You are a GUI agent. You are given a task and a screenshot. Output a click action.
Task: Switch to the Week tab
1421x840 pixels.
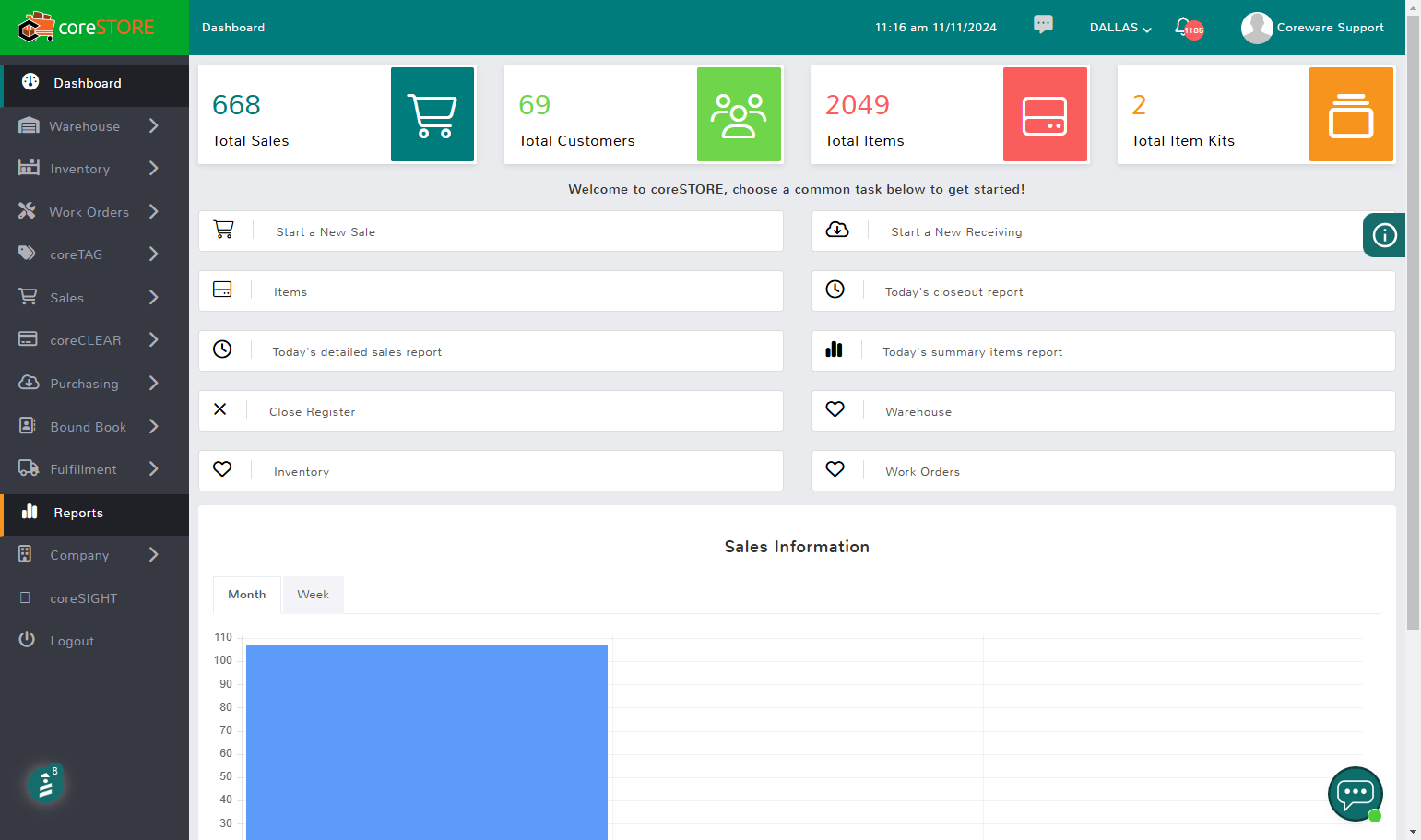(313, 595)
